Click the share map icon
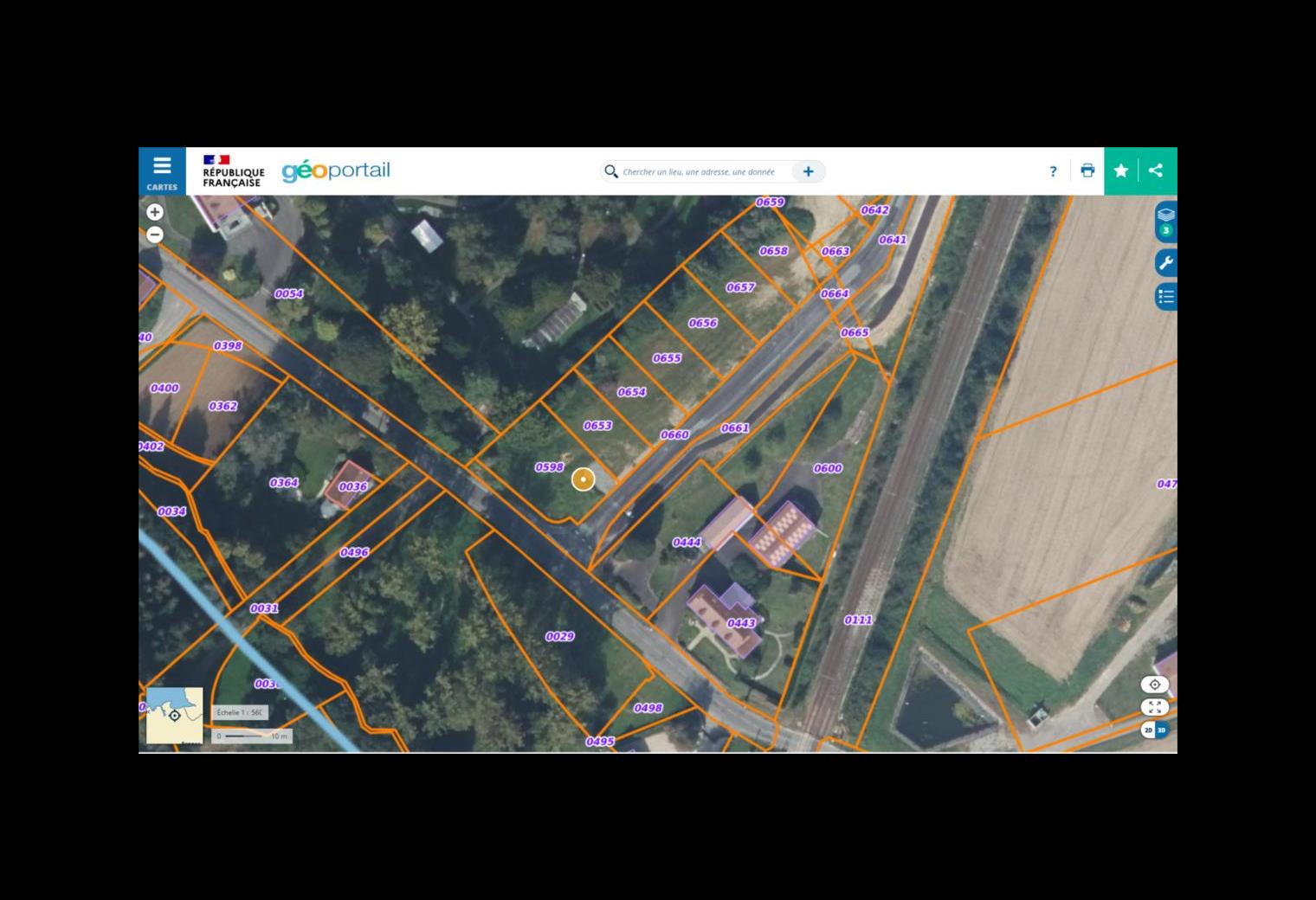This screenshot has width=1316, height=900. tap(1156, 170)
